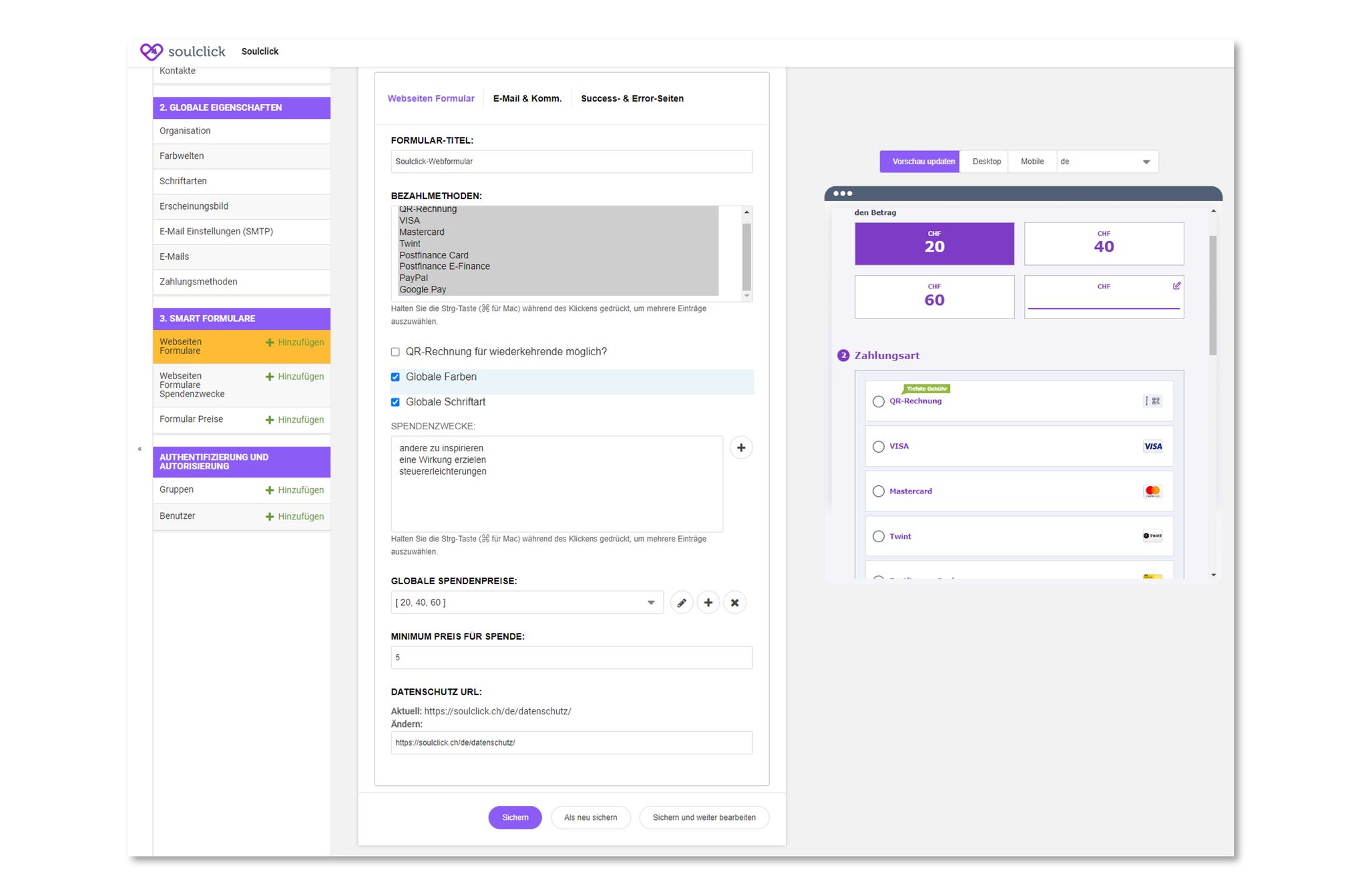
Task: Open the Globale Spendenpreise dropdown
Action: click(x=527, y=603)
